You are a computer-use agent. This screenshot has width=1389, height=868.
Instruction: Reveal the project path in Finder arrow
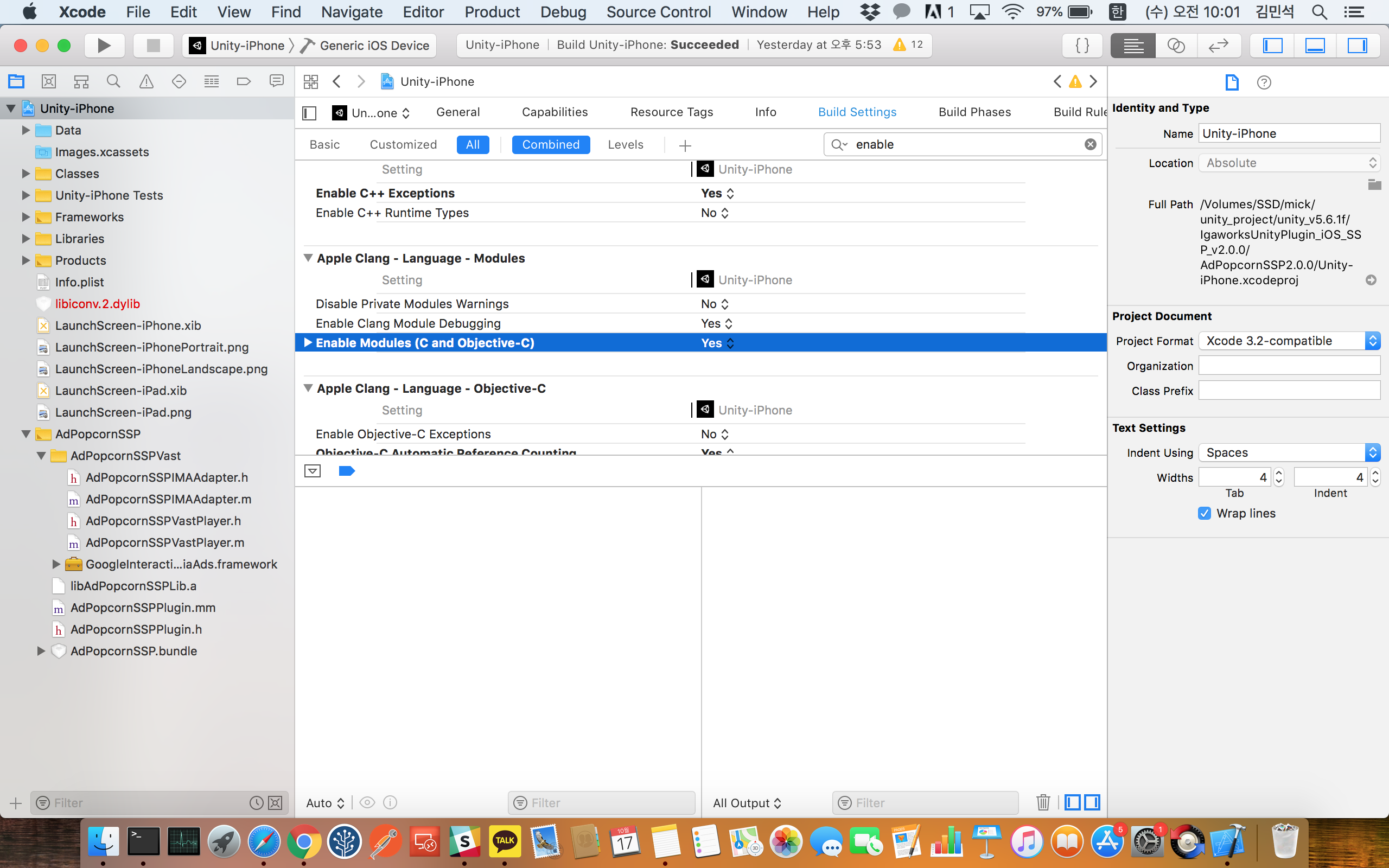tap(1371, 280)
